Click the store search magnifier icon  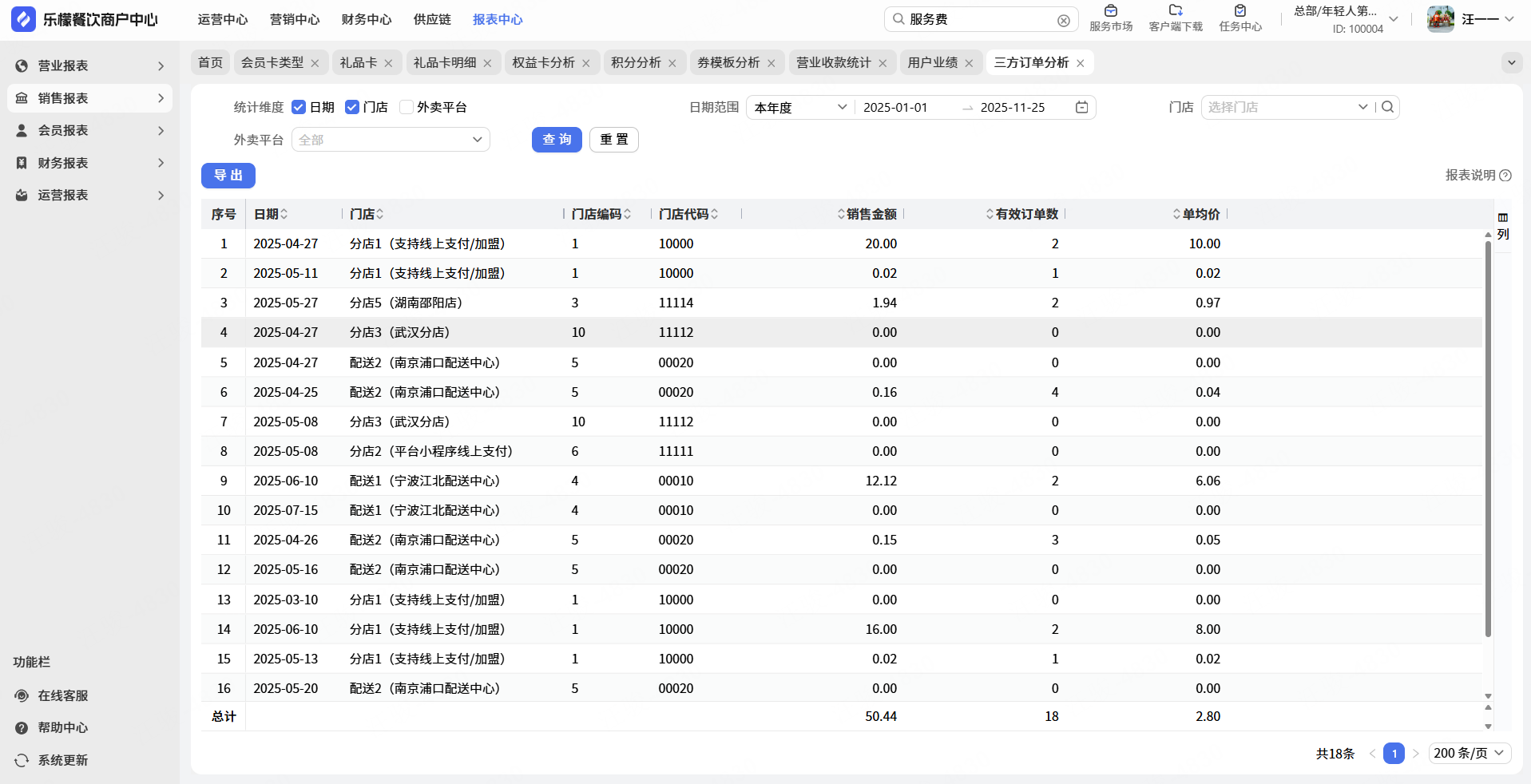(1388, 107)
